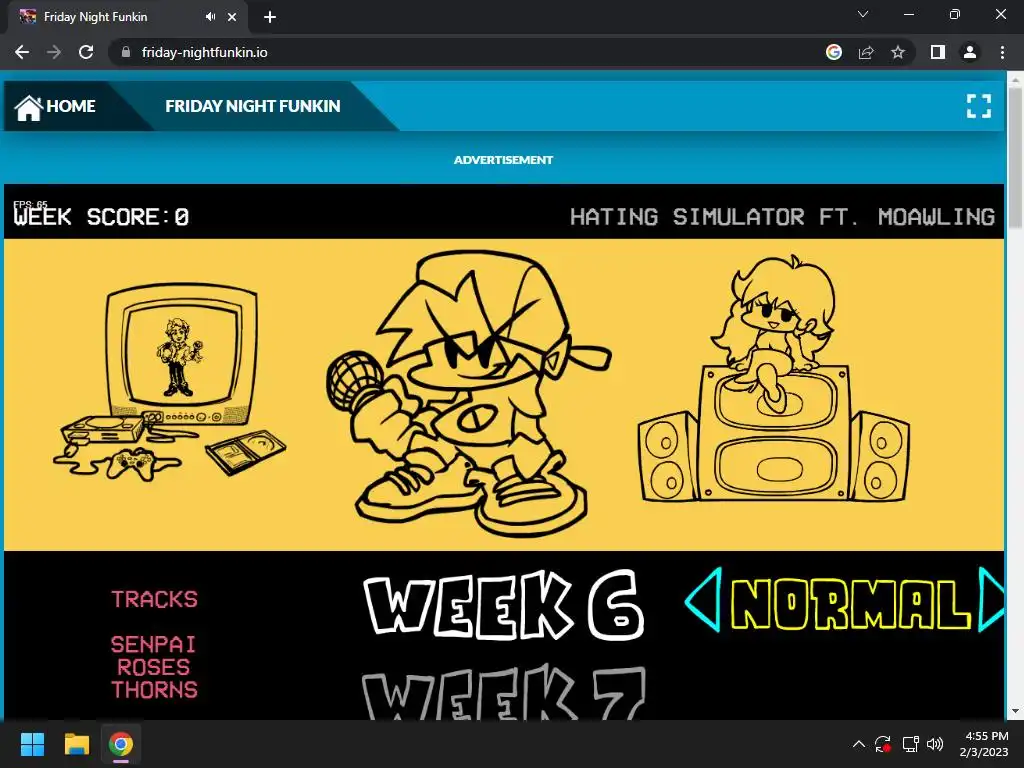Click the Boyfriend character with microphone
1024x768 pixels.
(x=468, y=393)
